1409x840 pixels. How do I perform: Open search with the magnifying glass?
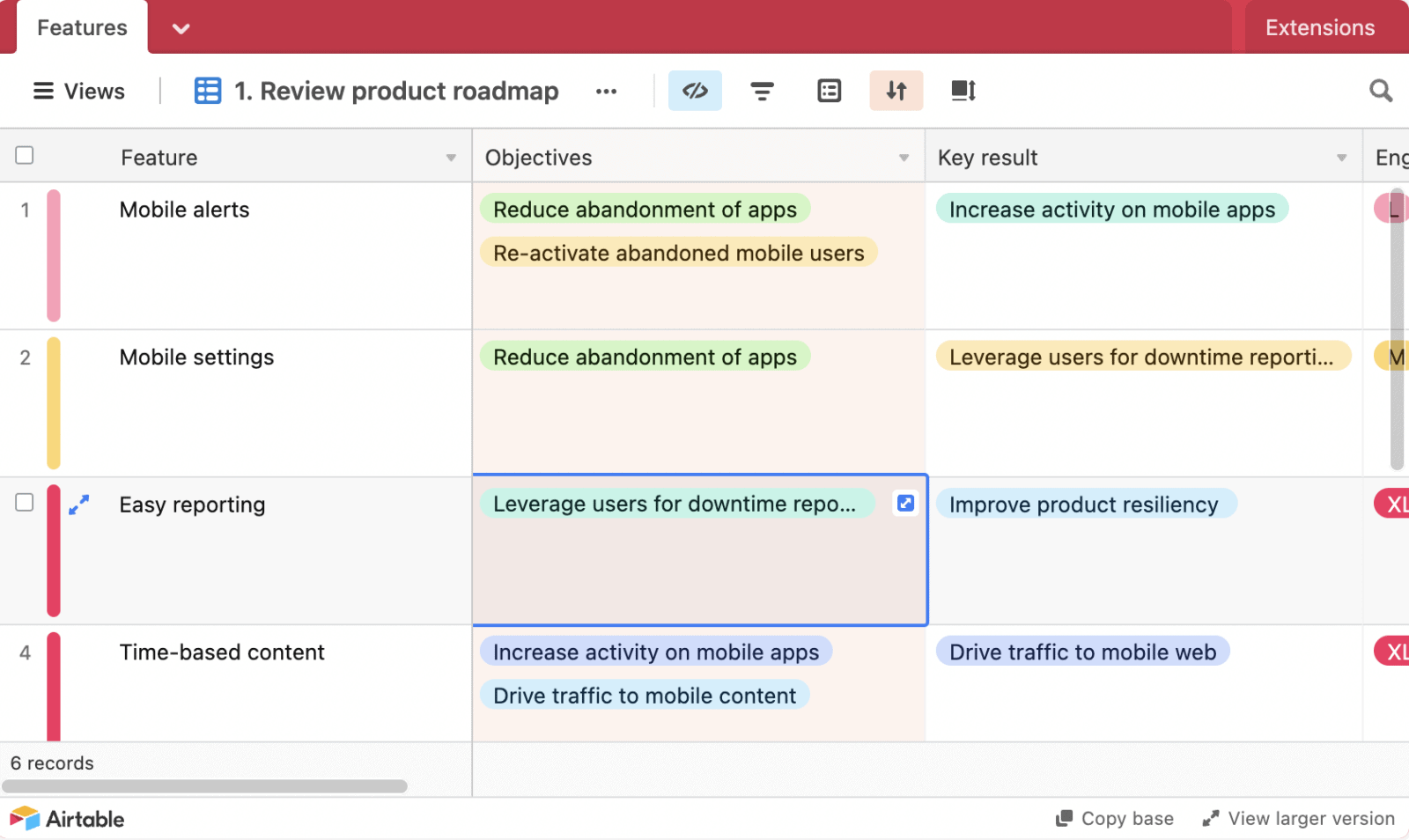[1380, 91]
